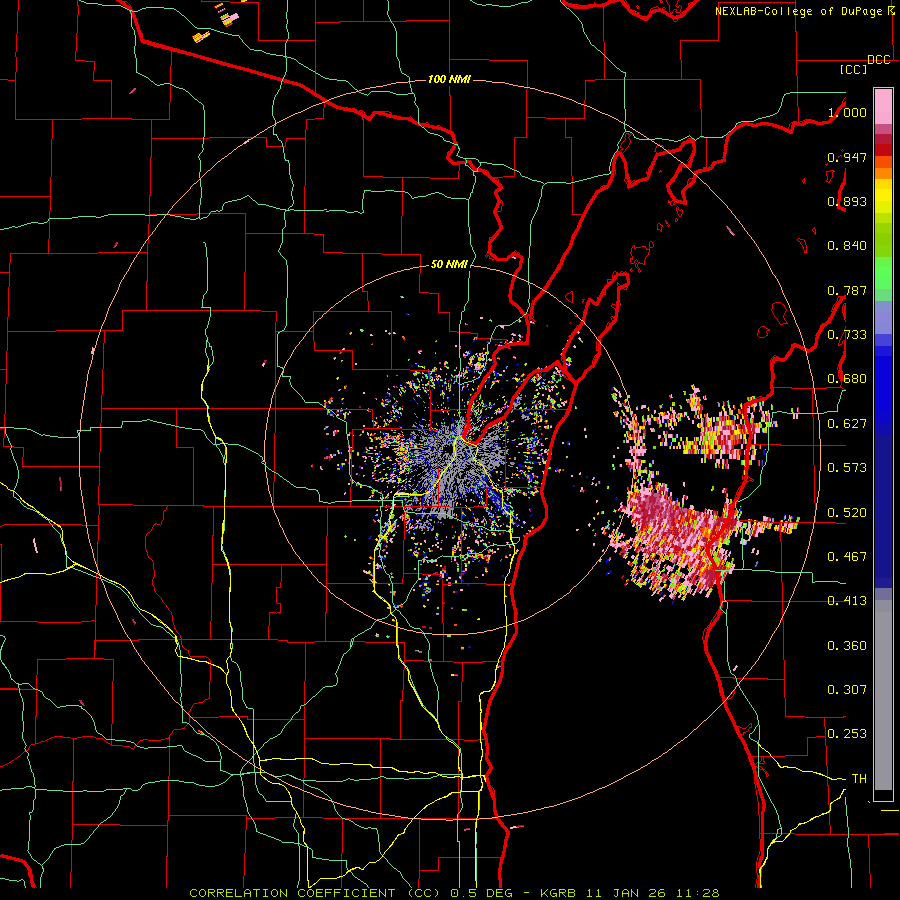Click the 0.253 legend value
The width and height of the screenshot is (900, 900).
coord(847,734)
